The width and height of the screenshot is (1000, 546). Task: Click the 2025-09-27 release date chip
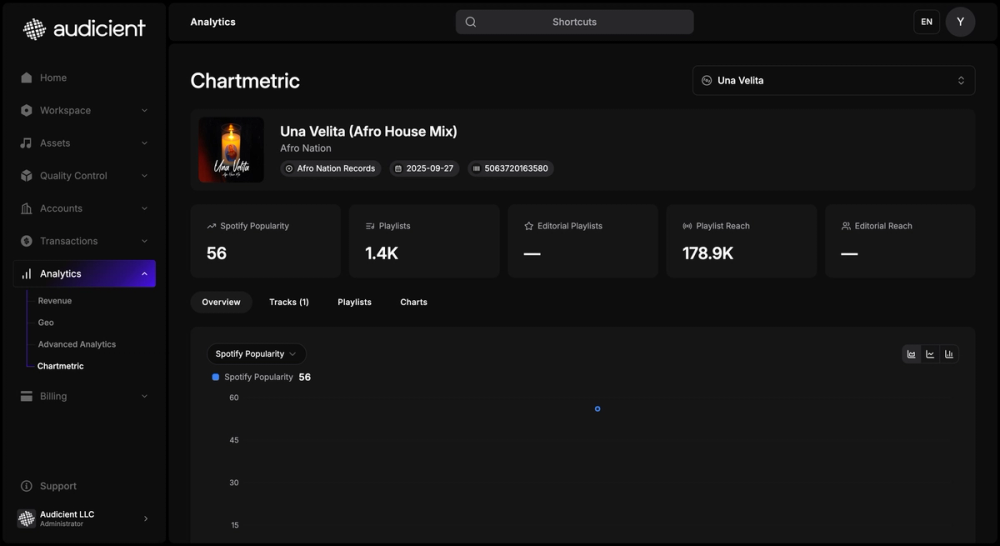tap(424, 168)
